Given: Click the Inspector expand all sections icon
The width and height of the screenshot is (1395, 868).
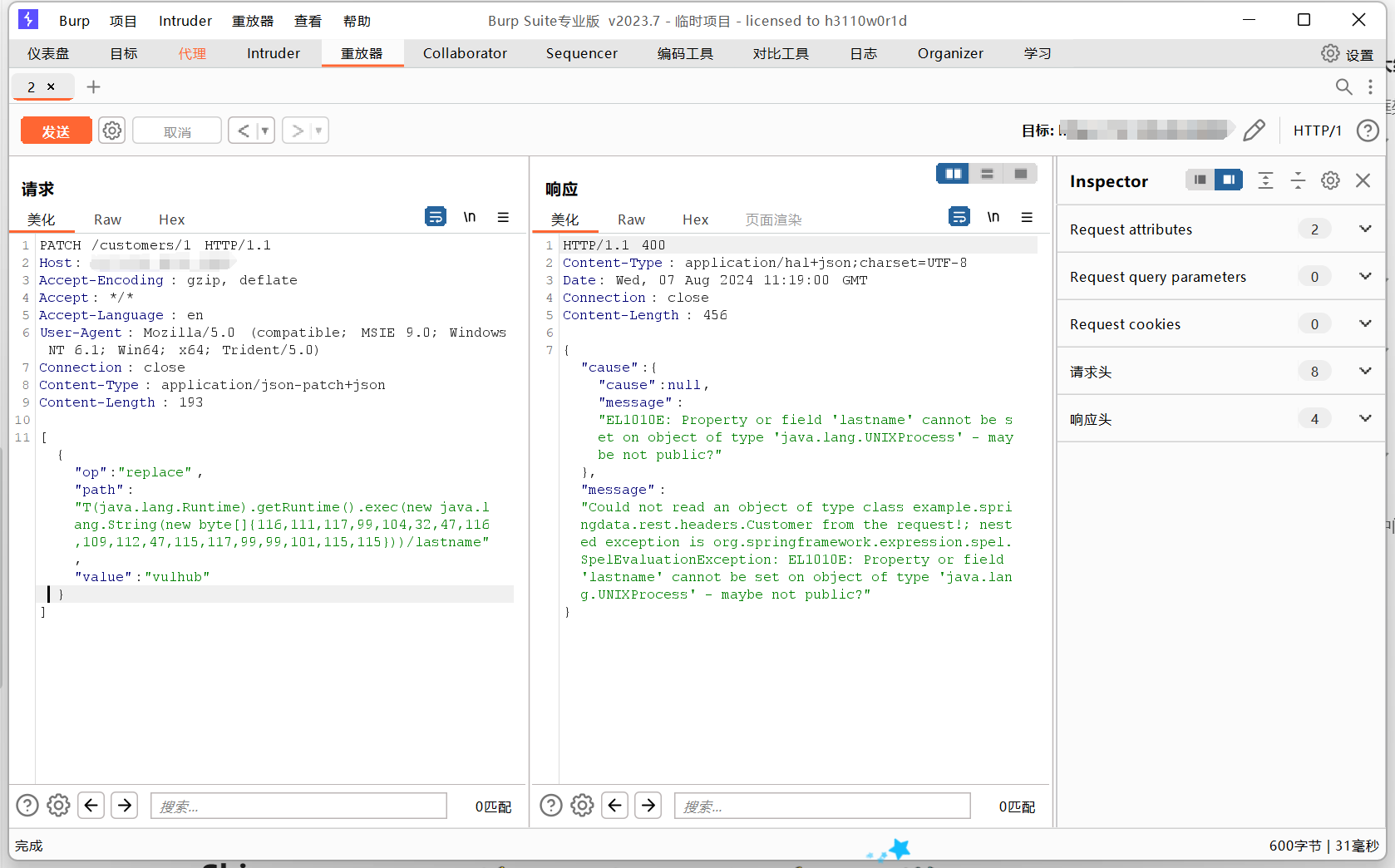Looking at the screenshot, I should pos(1265,180).
